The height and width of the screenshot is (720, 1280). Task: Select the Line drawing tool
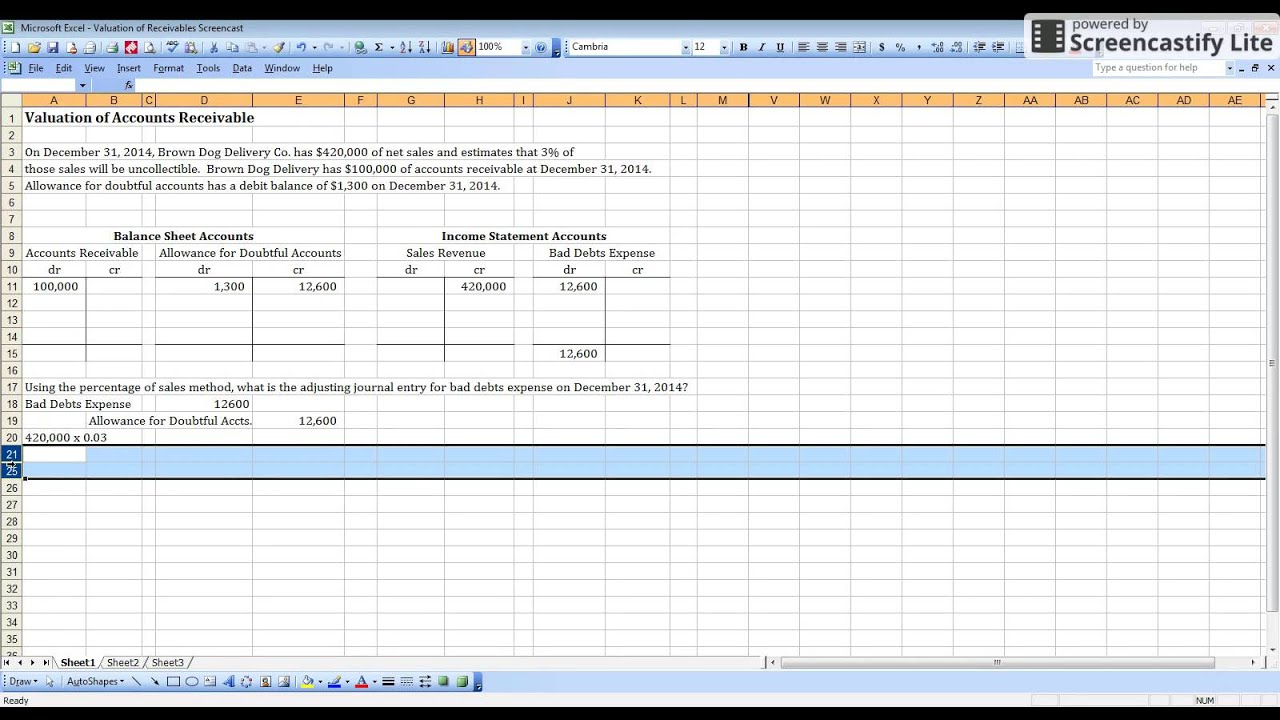[136, 682]
